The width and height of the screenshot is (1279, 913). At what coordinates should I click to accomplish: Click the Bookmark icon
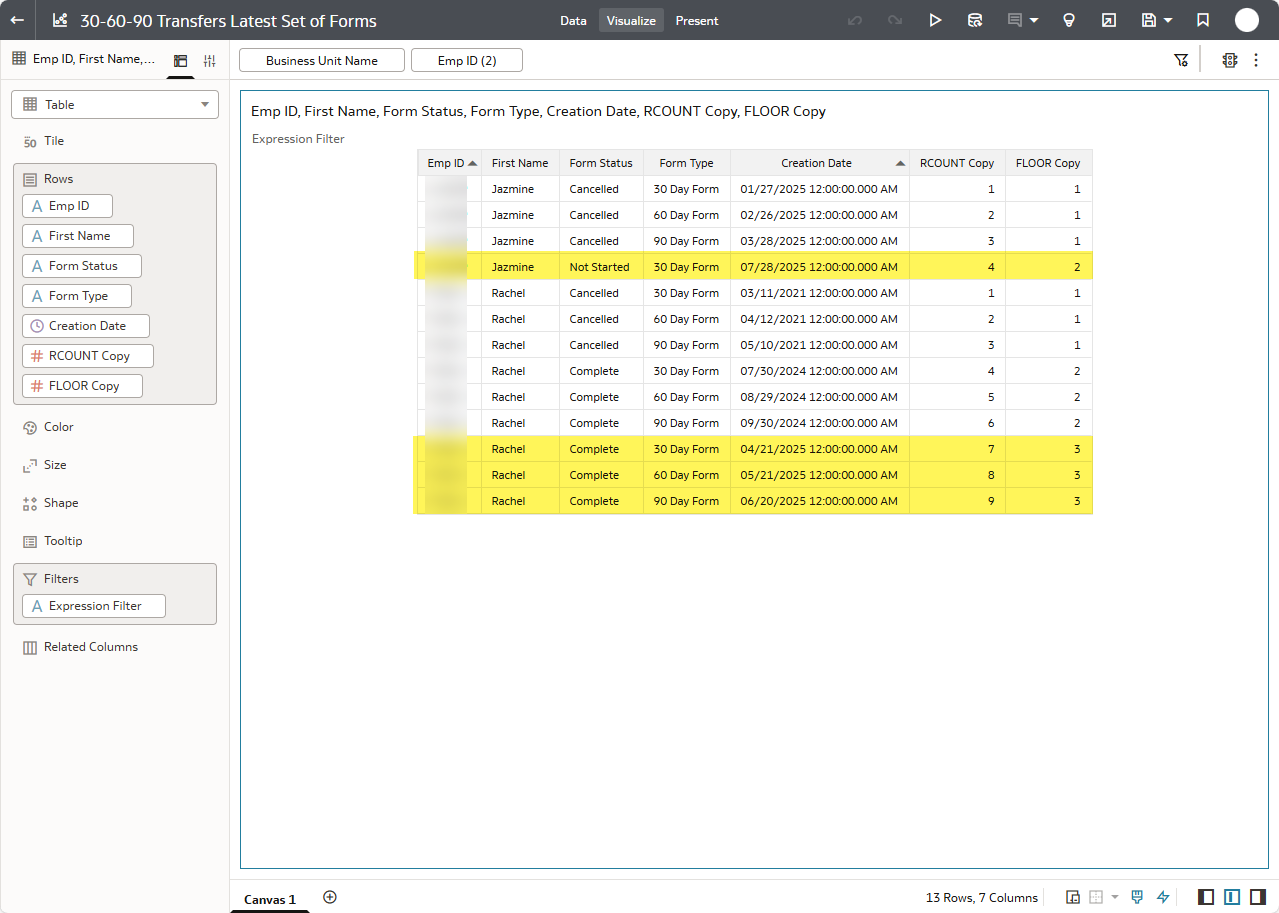pos(1203,20)
